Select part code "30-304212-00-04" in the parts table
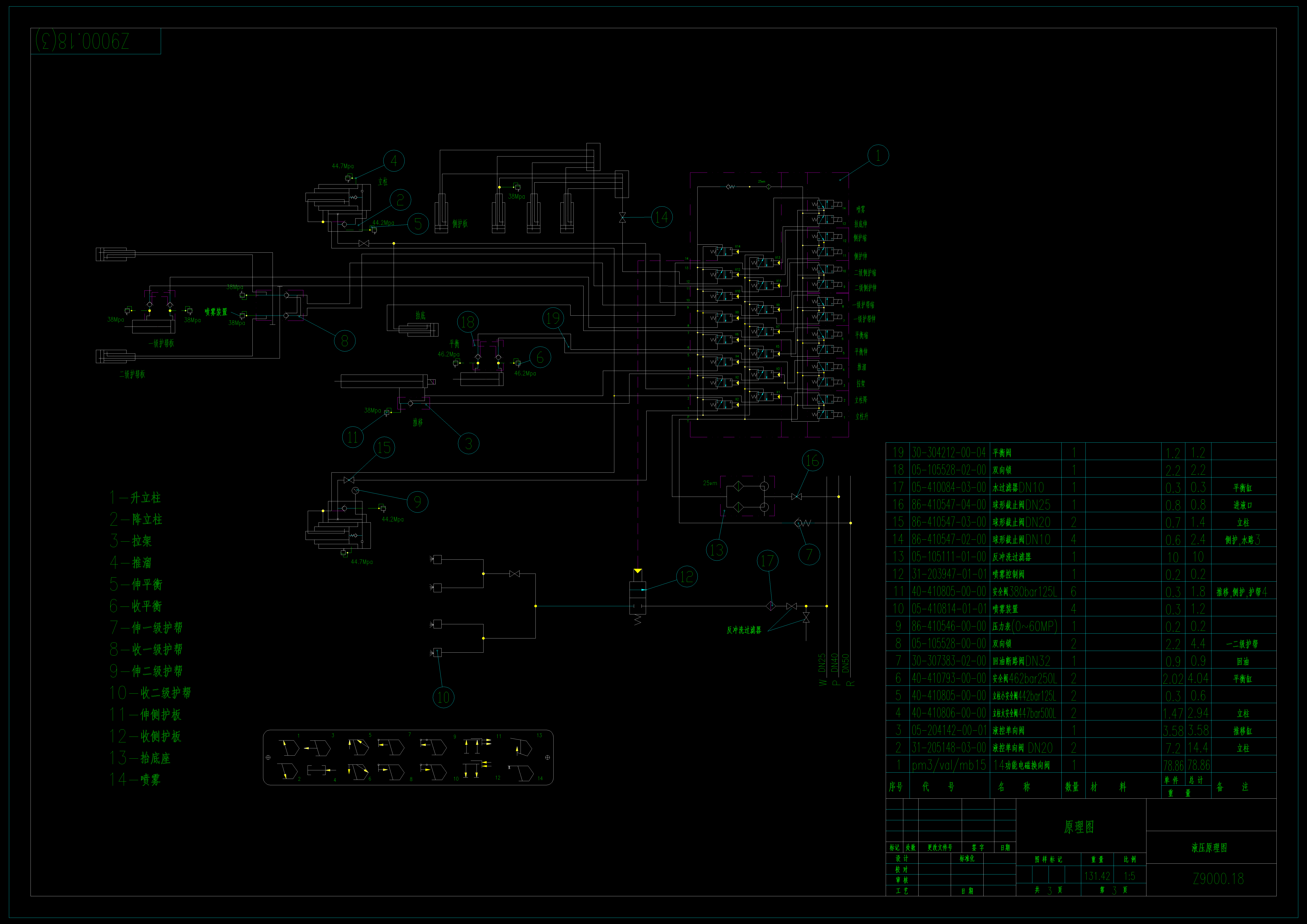This screenshot has height=924, width=1307. [949, 453]
